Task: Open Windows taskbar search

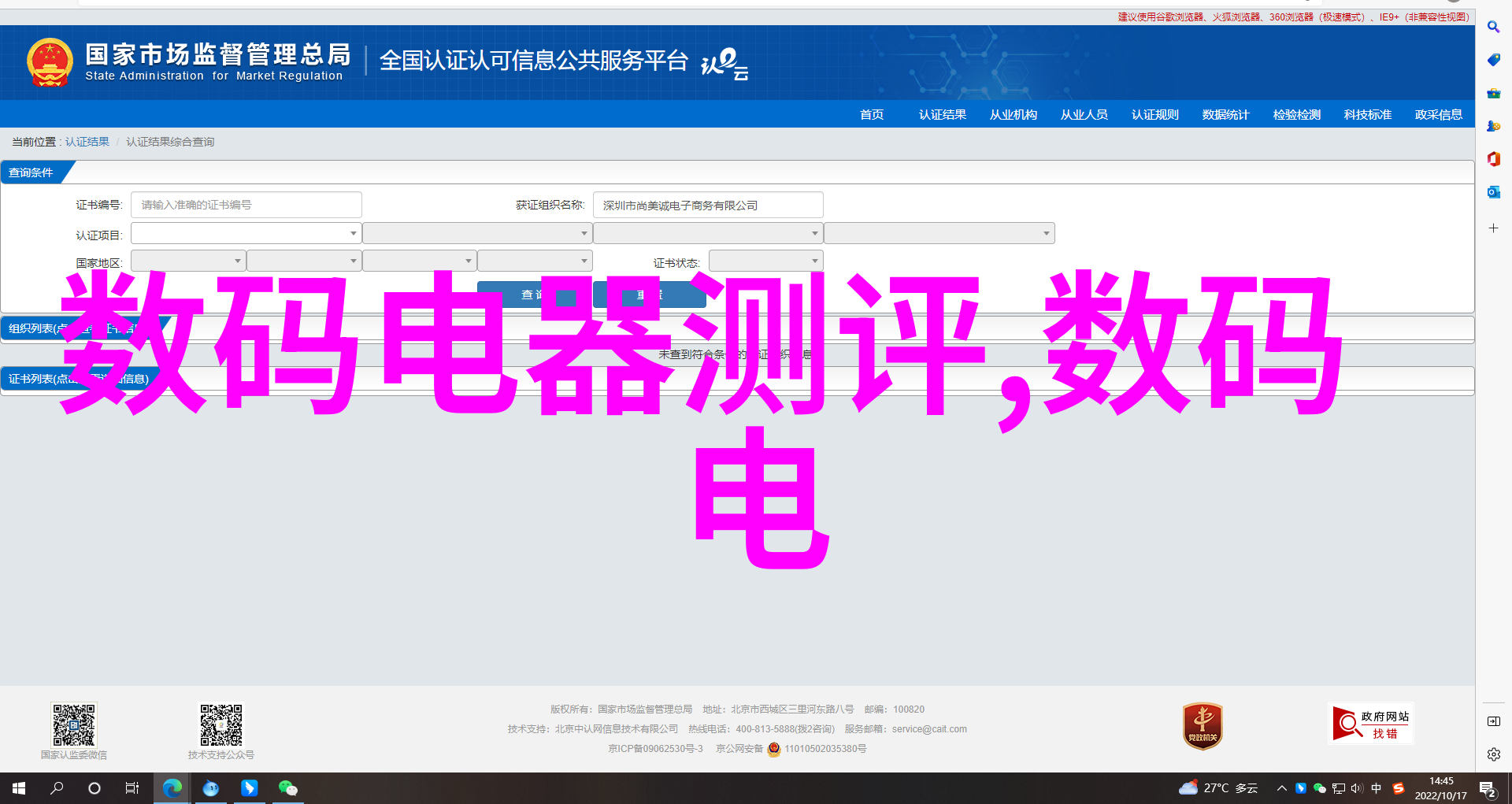Action: 57,788
